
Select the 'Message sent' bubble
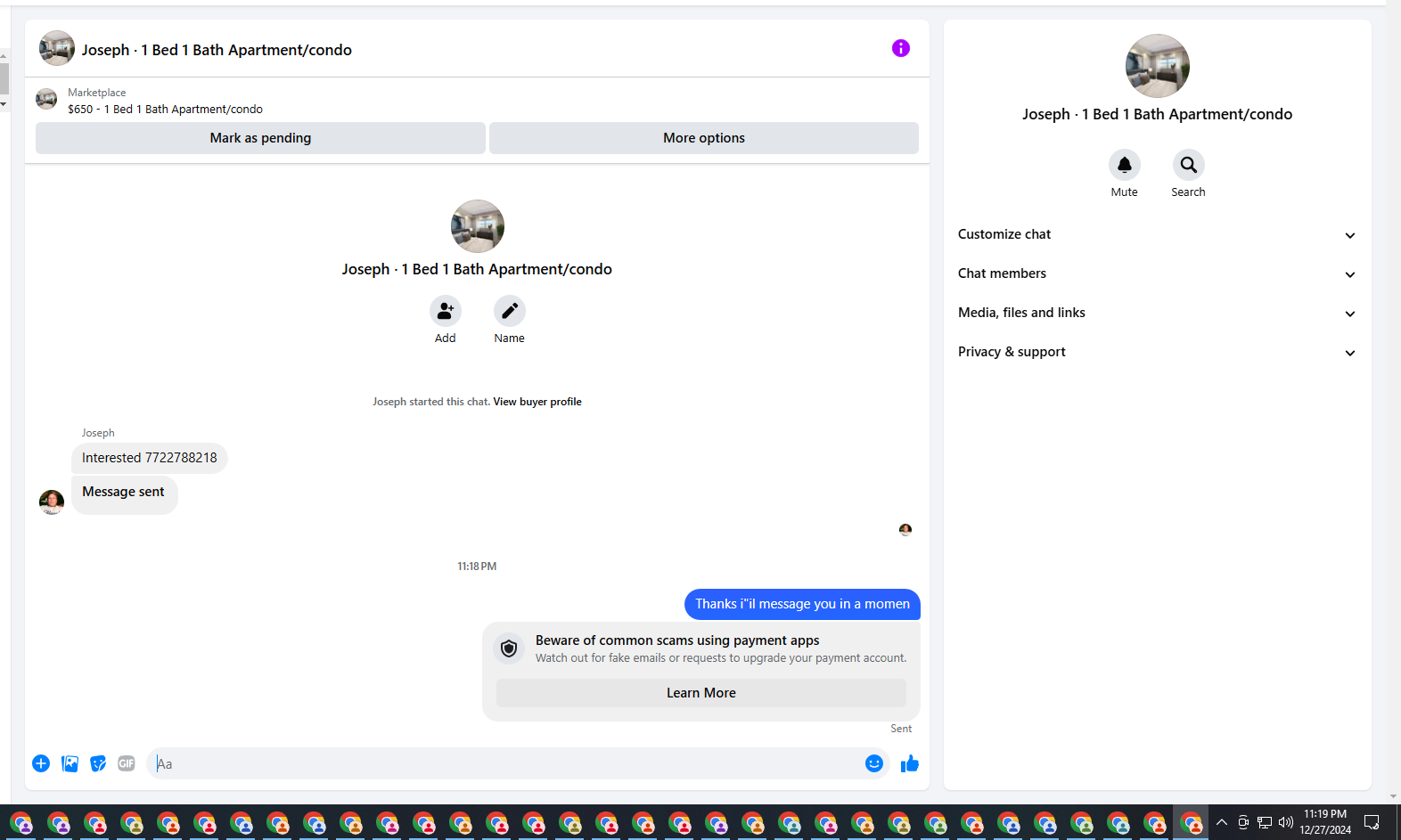[124, 493]
